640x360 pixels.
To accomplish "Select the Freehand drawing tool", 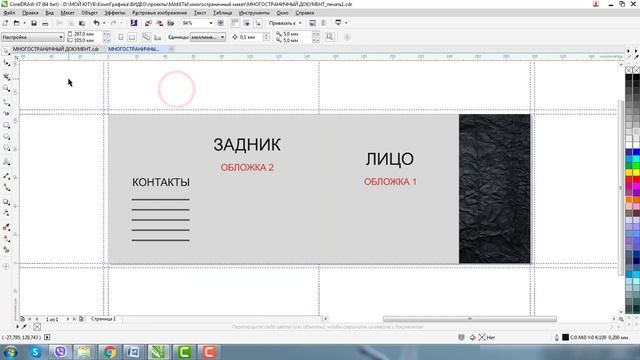I will (6, 102).
